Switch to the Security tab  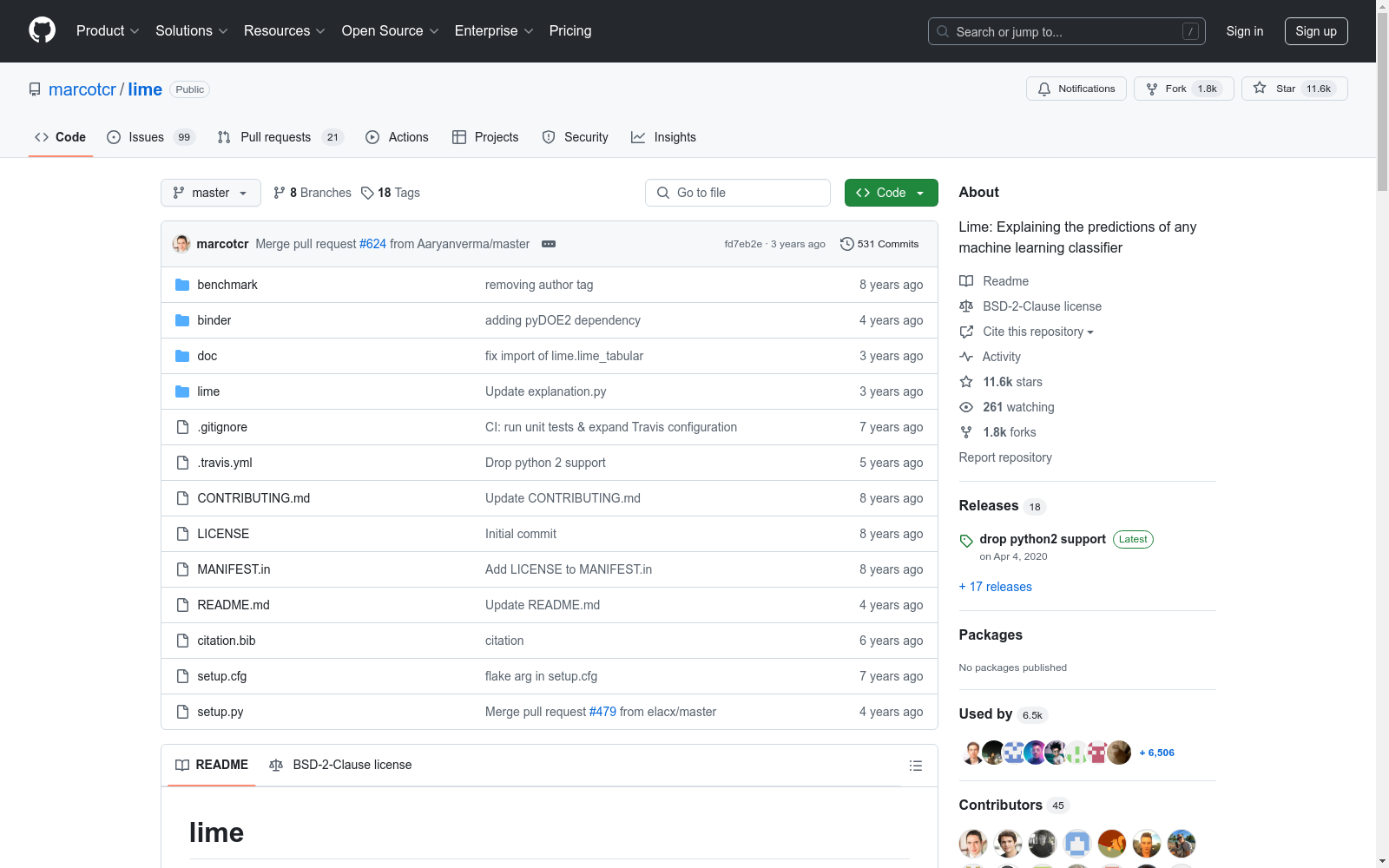[575, 137]
